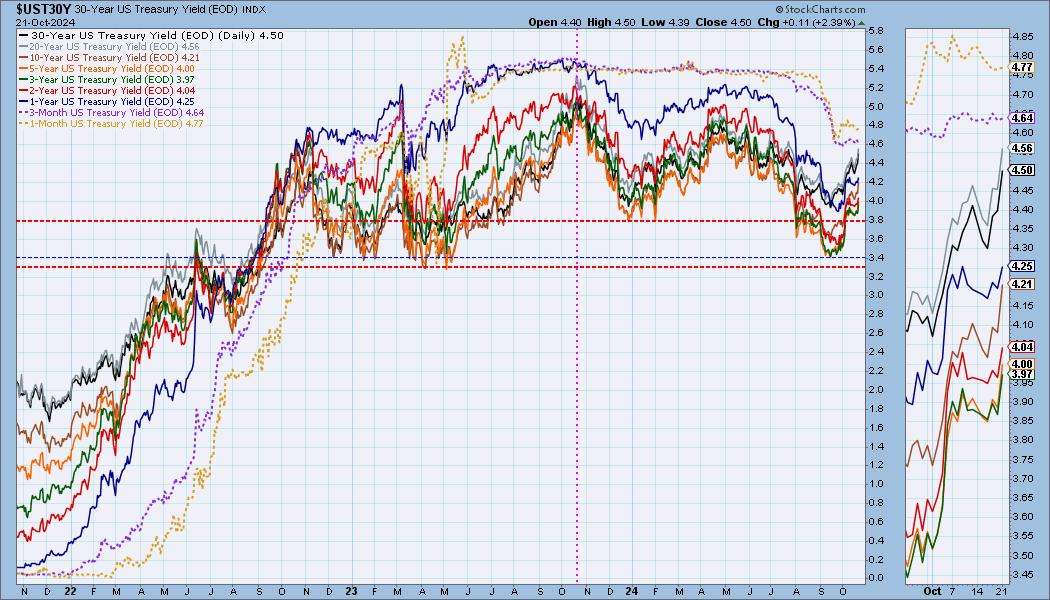Click legend entry 3-Month US Treasury Yield 4.64
Screen dimensions: 1050x600
pyautogui.click(x=112, y=112)
